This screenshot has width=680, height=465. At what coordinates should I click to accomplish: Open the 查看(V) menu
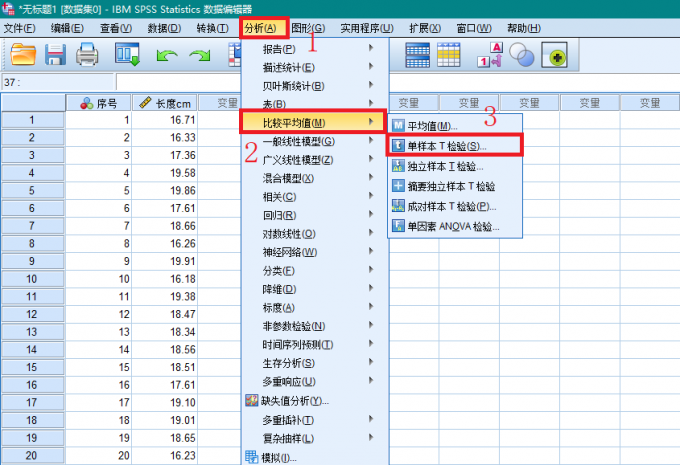point(116,28)
